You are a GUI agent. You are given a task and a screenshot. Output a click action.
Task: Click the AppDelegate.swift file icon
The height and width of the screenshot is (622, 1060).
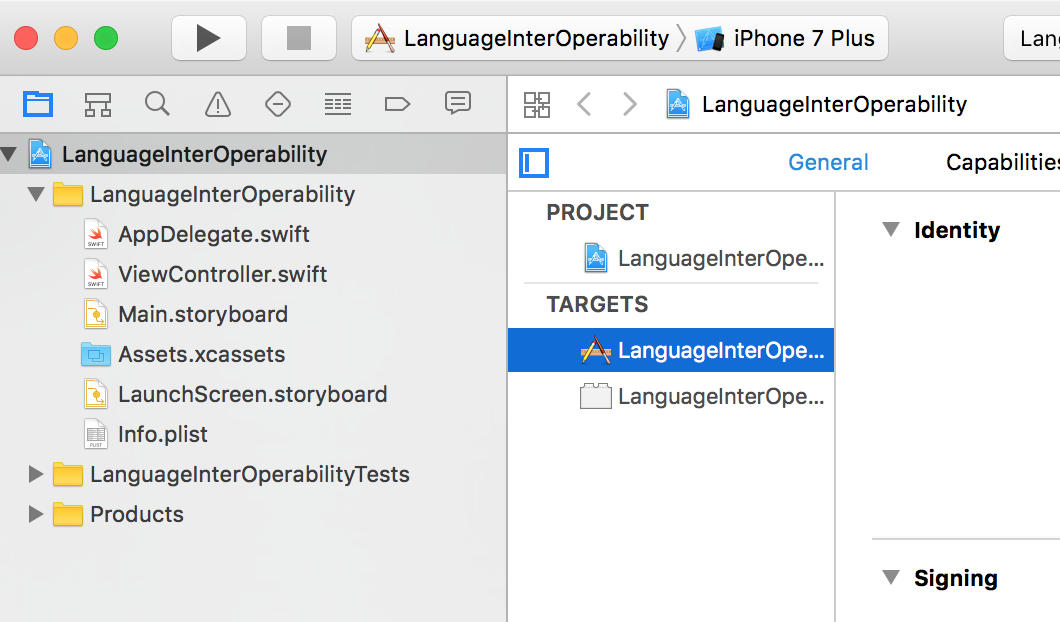(x=96, y=234)
